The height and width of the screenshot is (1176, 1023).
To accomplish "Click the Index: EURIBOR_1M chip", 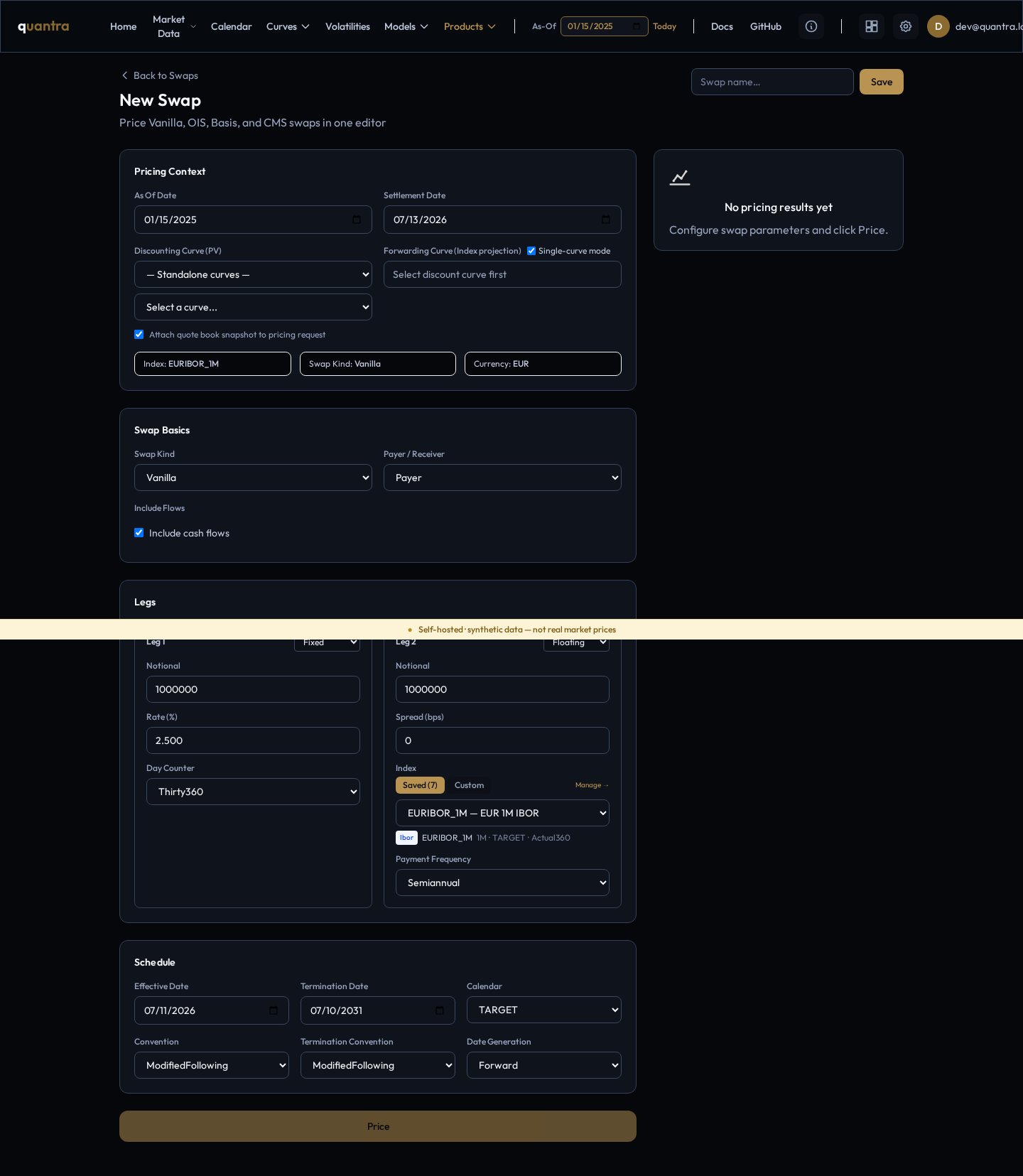I will (212, 364).
